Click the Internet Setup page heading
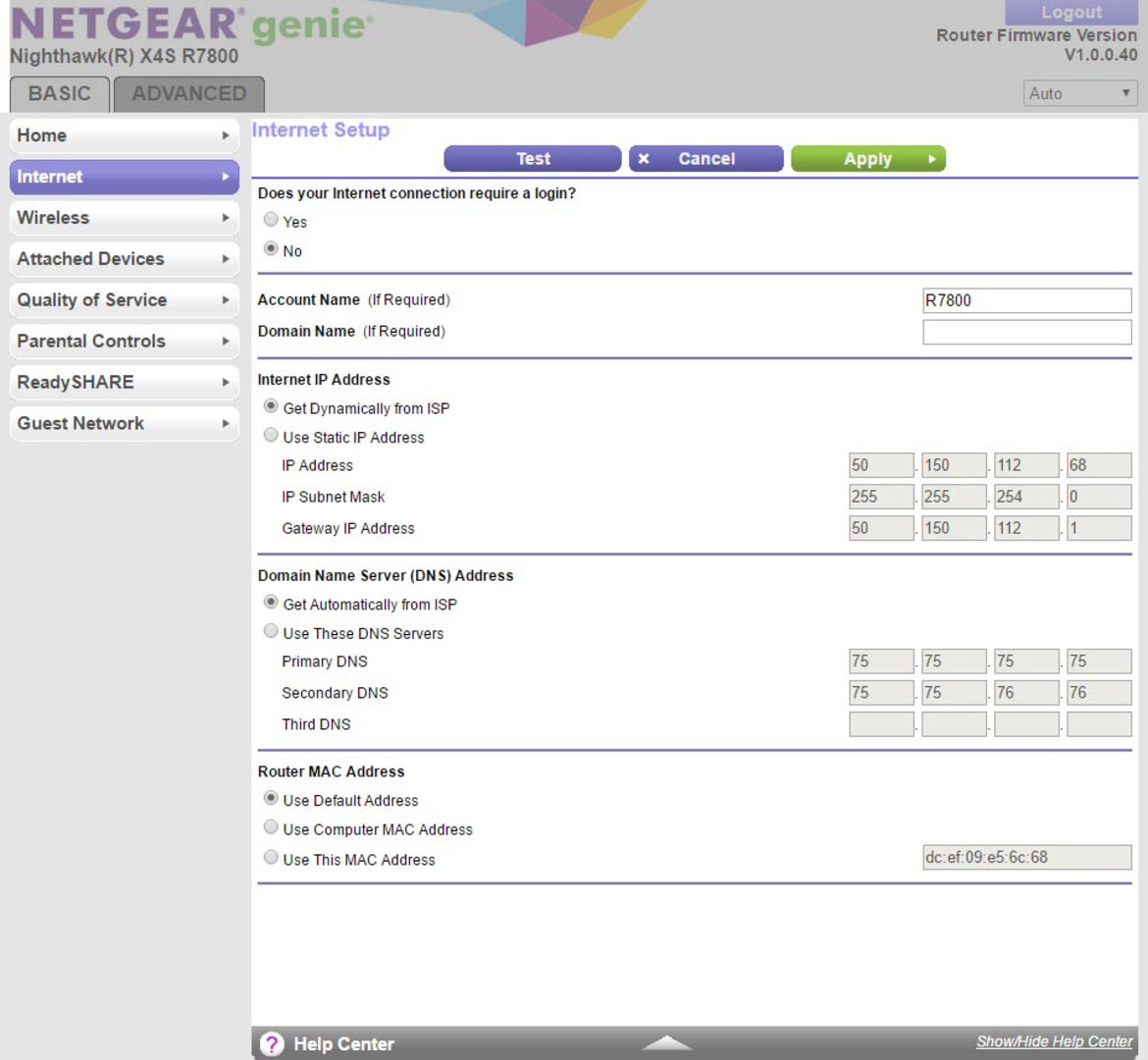Image resolution: width=1148 pixels, height=1060 pixels. [x=321, y=130]
